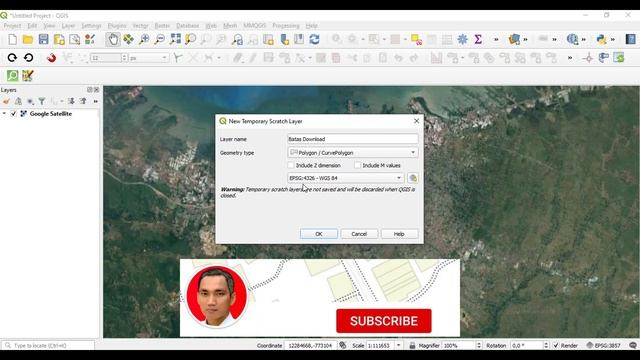Click the Help contents icon on toolbar
This screenshot has width=640, height=360.
[631, 40]
